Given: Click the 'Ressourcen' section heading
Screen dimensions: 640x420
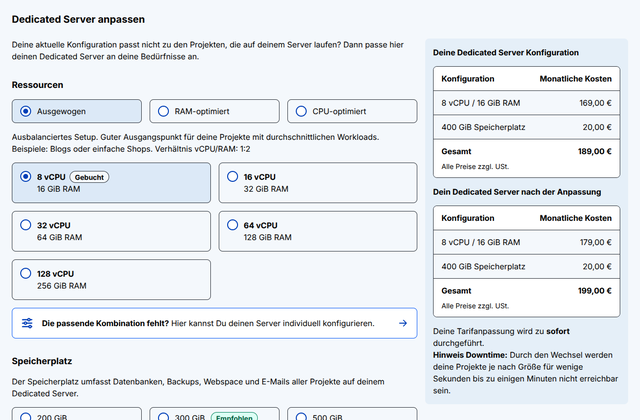Looking at the screenshot, I should [38, 85].
